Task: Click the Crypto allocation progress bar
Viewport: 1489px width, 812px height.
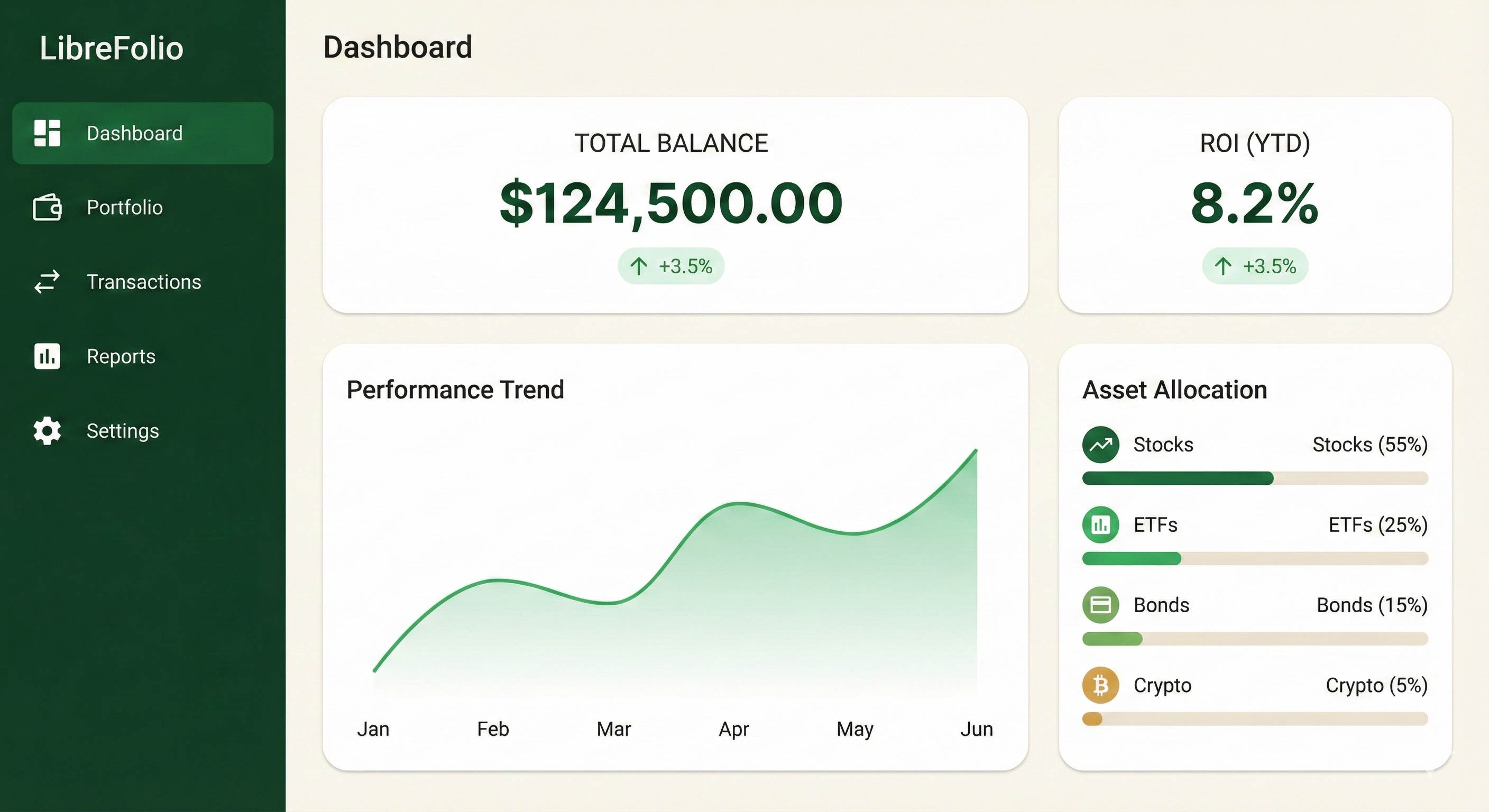Action: pyautogui.click(x=1255, y=719)
